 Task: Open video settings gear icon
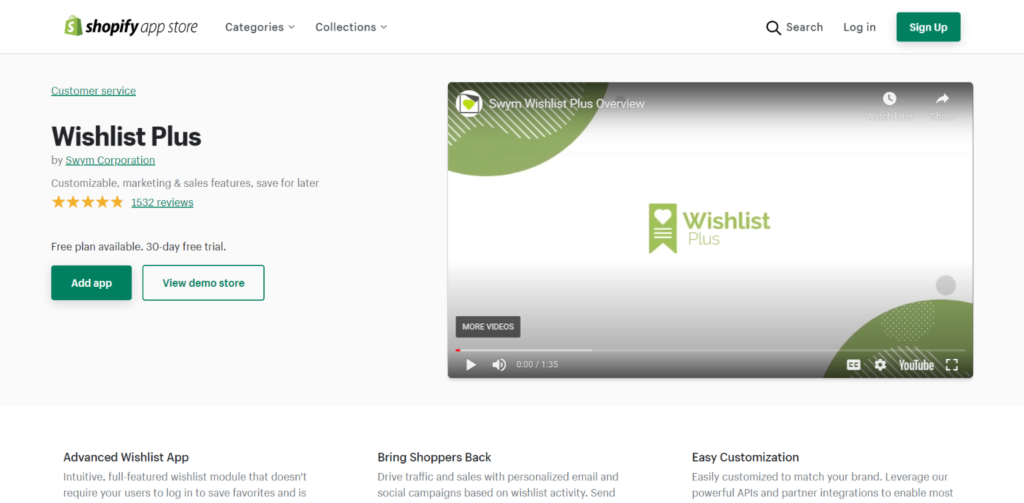coord(880,365)
